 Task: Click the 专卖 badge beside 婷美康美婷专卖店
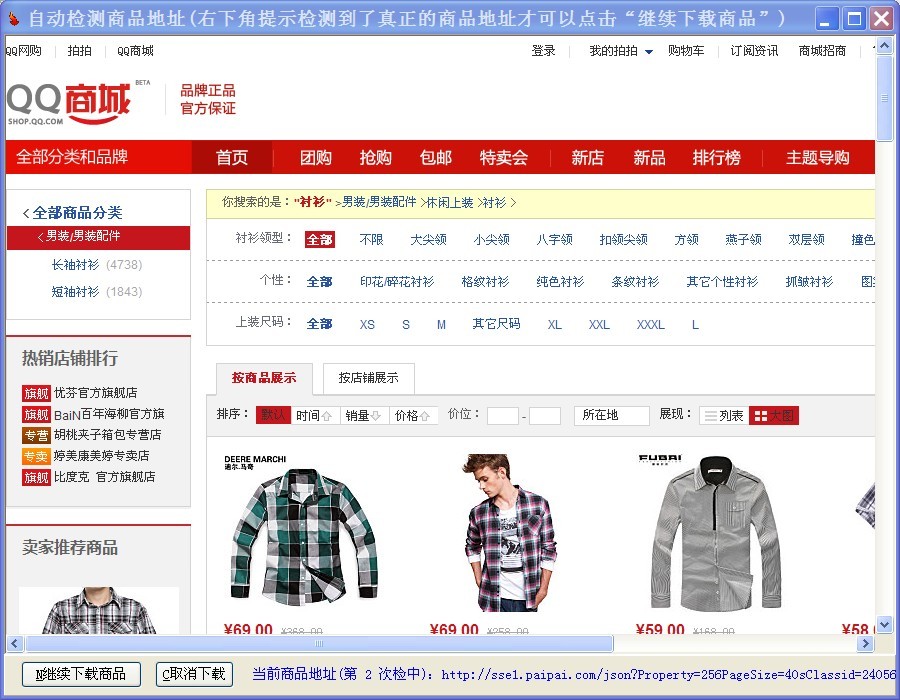pos(36,456)
